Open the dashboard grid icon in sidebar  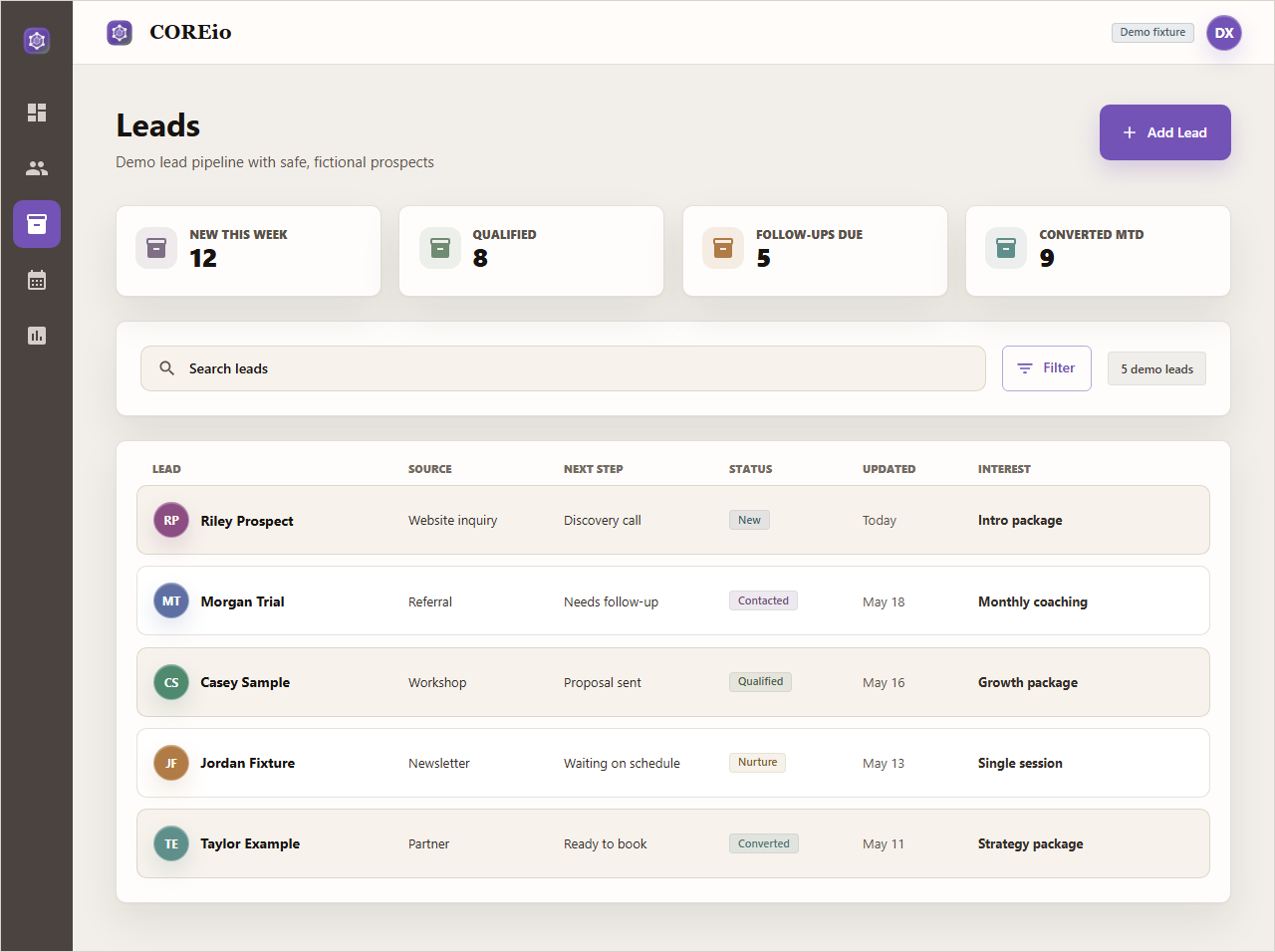tap(37, 113)
